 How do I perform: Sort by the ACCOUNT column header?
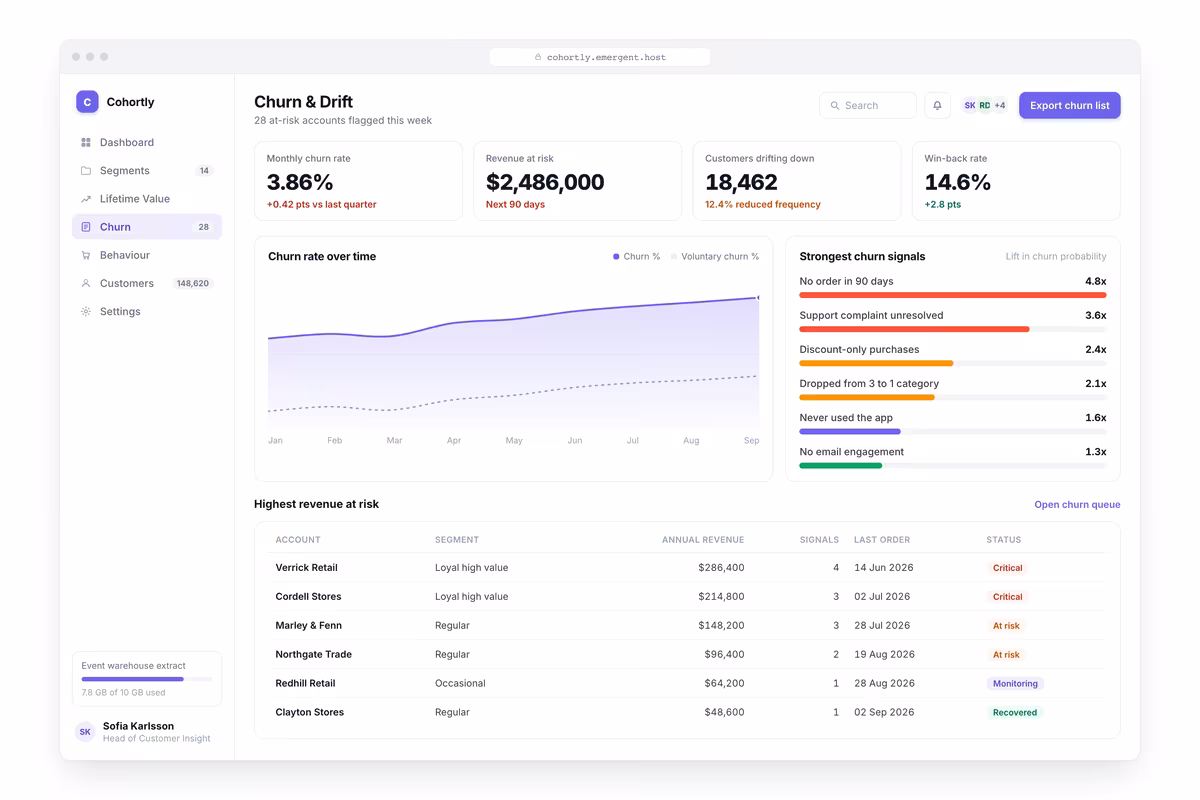click(x=298, y=540)
